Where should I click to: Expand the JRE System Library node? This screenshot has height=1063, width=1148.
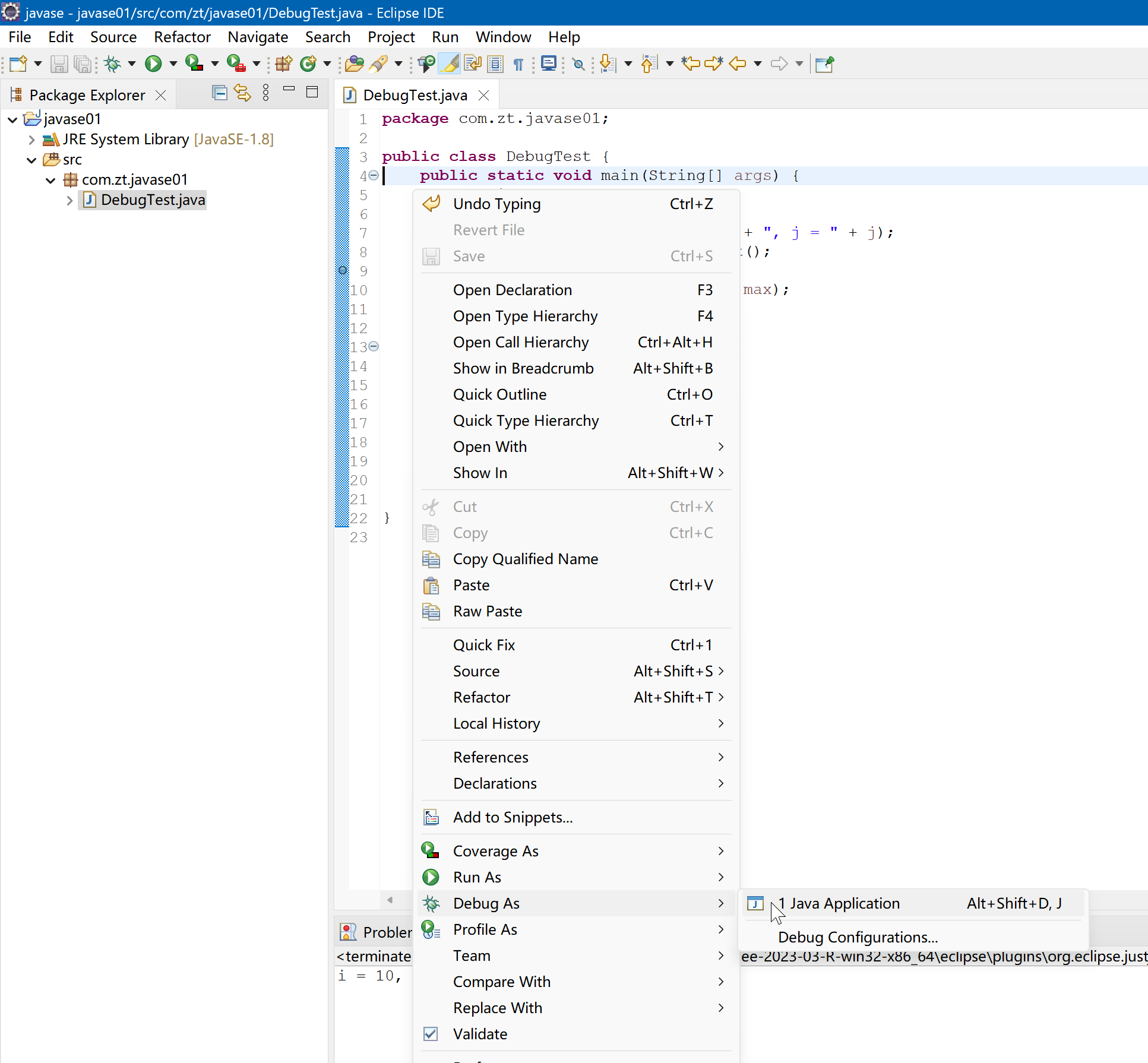(x=31, y=140)
